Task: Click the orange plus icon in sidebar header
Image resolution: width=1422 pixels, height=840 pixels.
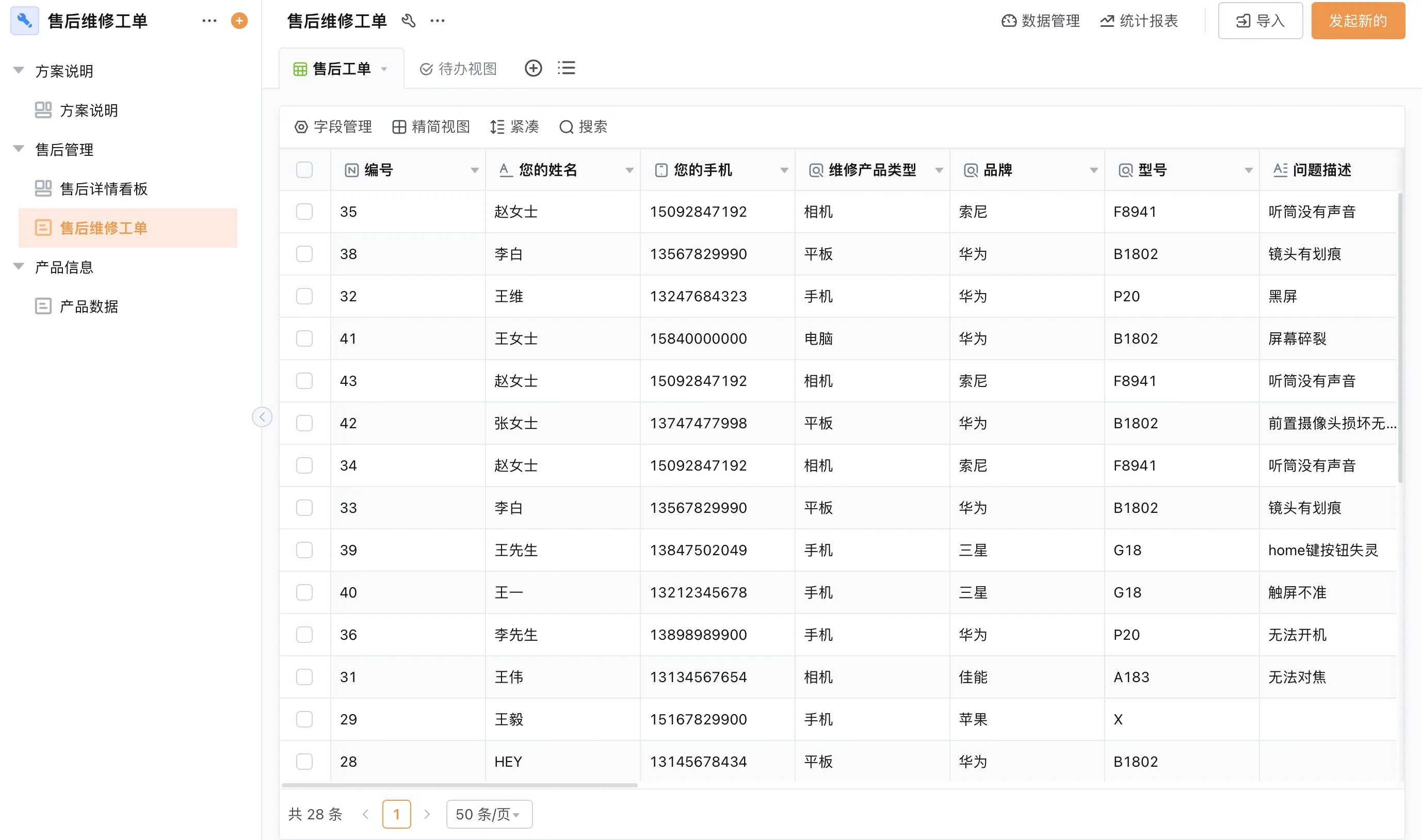Action: 239,21
